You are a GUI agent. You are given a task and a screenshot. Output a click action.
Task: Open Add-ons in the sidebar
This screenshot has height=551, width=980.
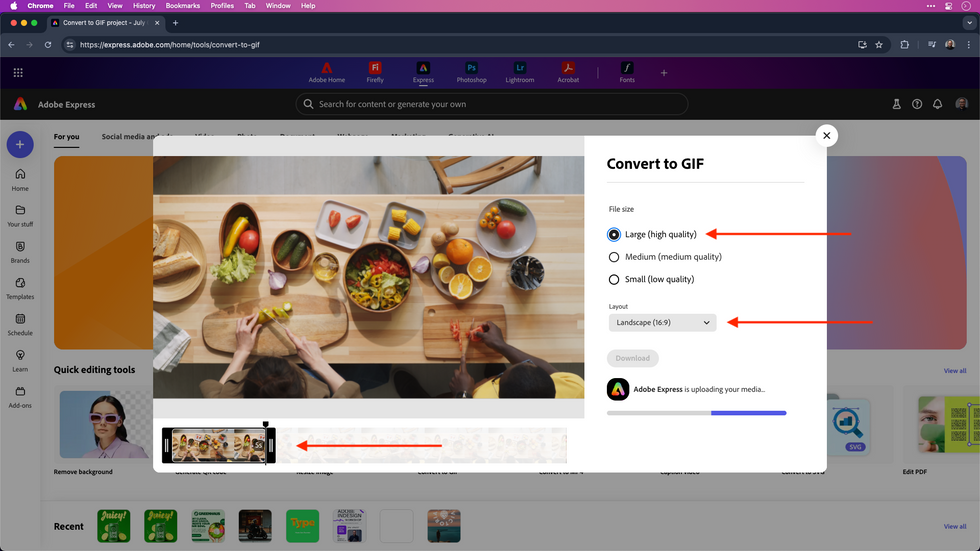coord(20,397)
